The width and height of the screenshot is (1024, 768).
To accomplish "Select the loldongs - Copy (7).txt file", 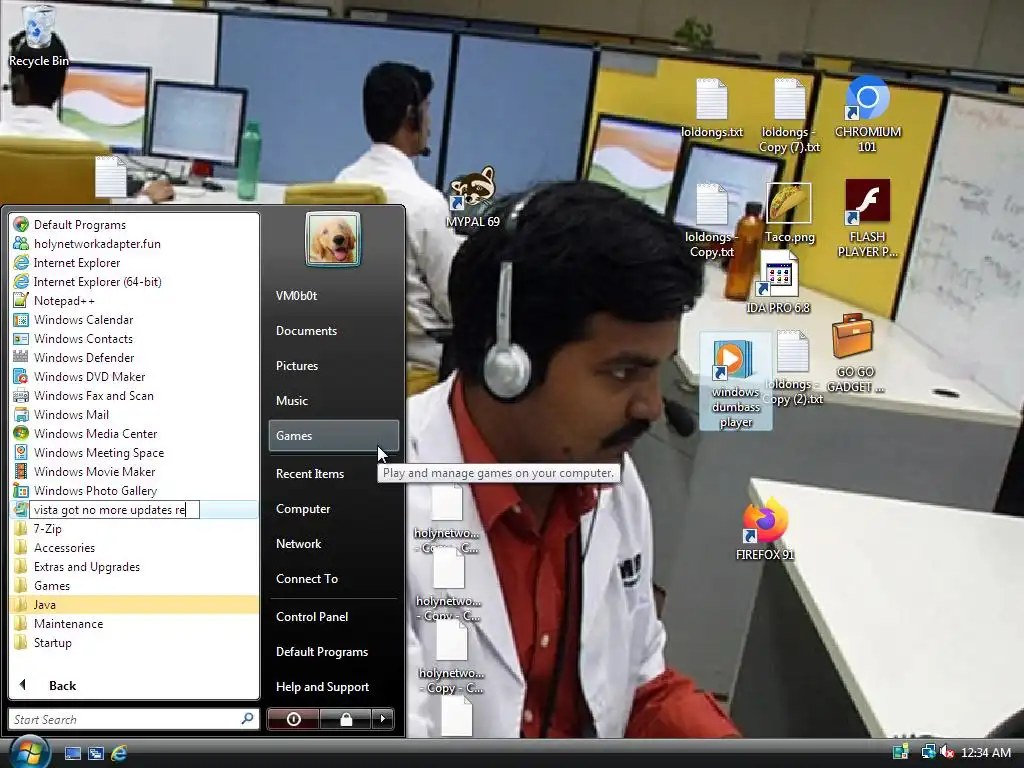I will pos(789,116).
